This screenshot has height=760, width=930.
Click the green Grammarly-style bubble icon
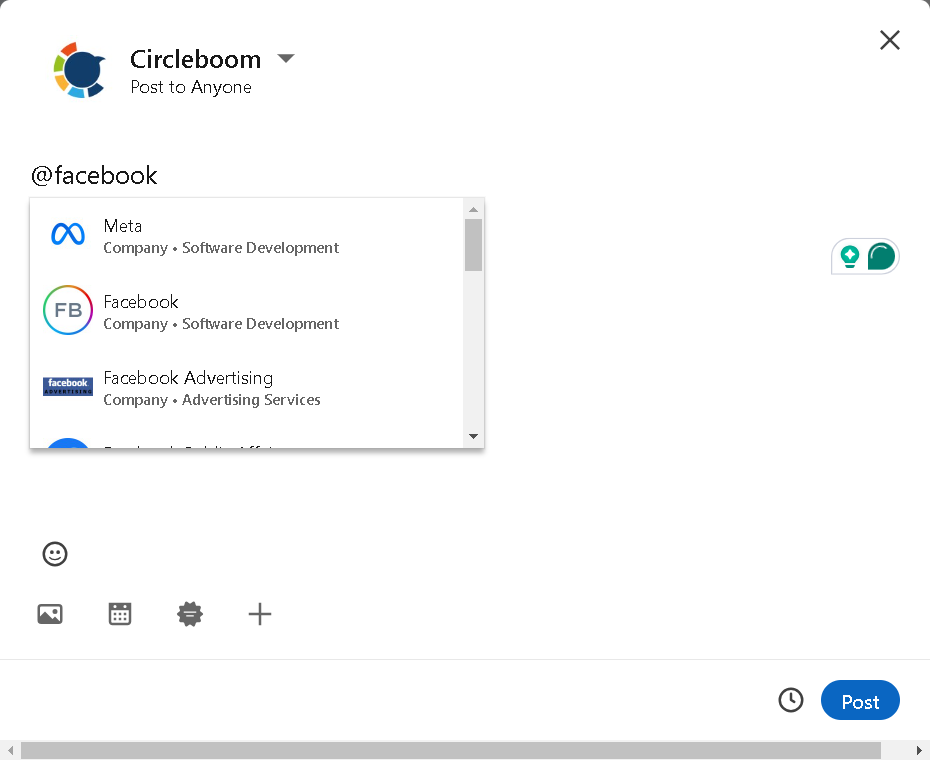[x=881, y=256]
